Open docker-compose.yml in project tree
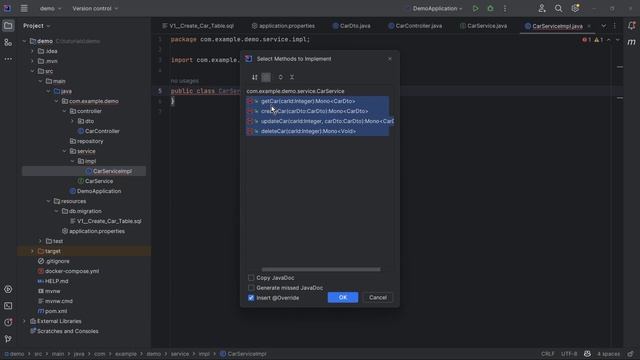The width and height of the screenshot is (640, 360). coord(72,271)
